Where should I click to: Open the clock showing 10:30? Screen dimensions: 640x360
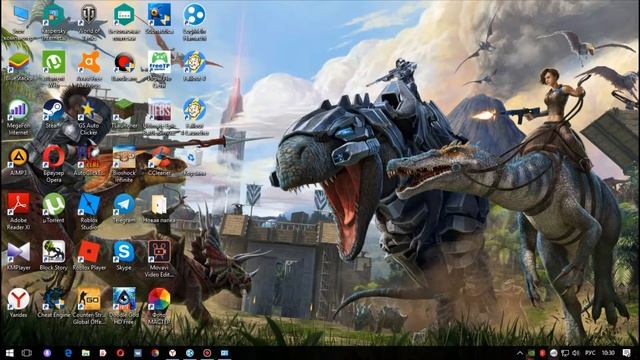(x=608, y=353)
